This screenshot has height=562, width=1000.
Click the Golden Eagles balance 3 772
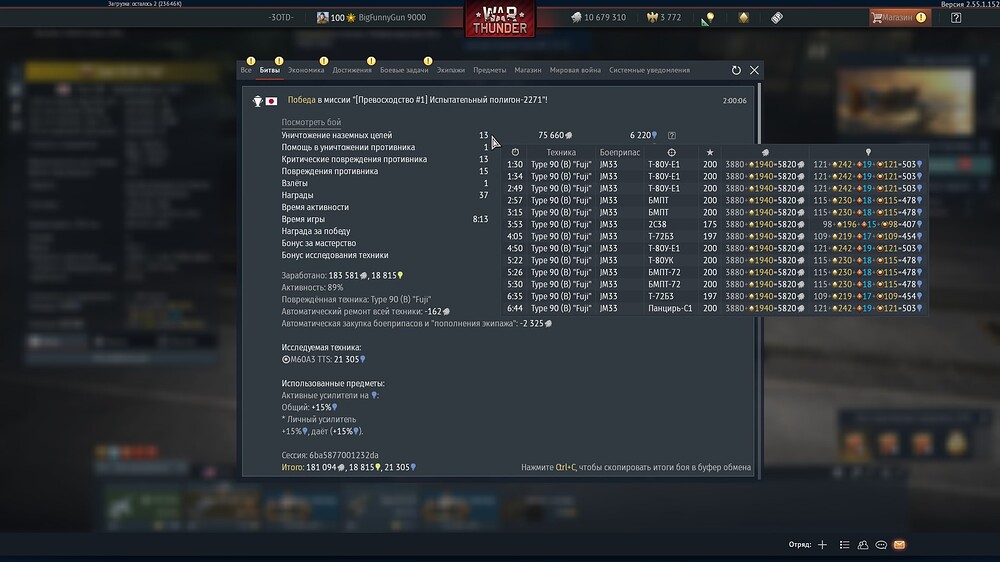(664, 18)
